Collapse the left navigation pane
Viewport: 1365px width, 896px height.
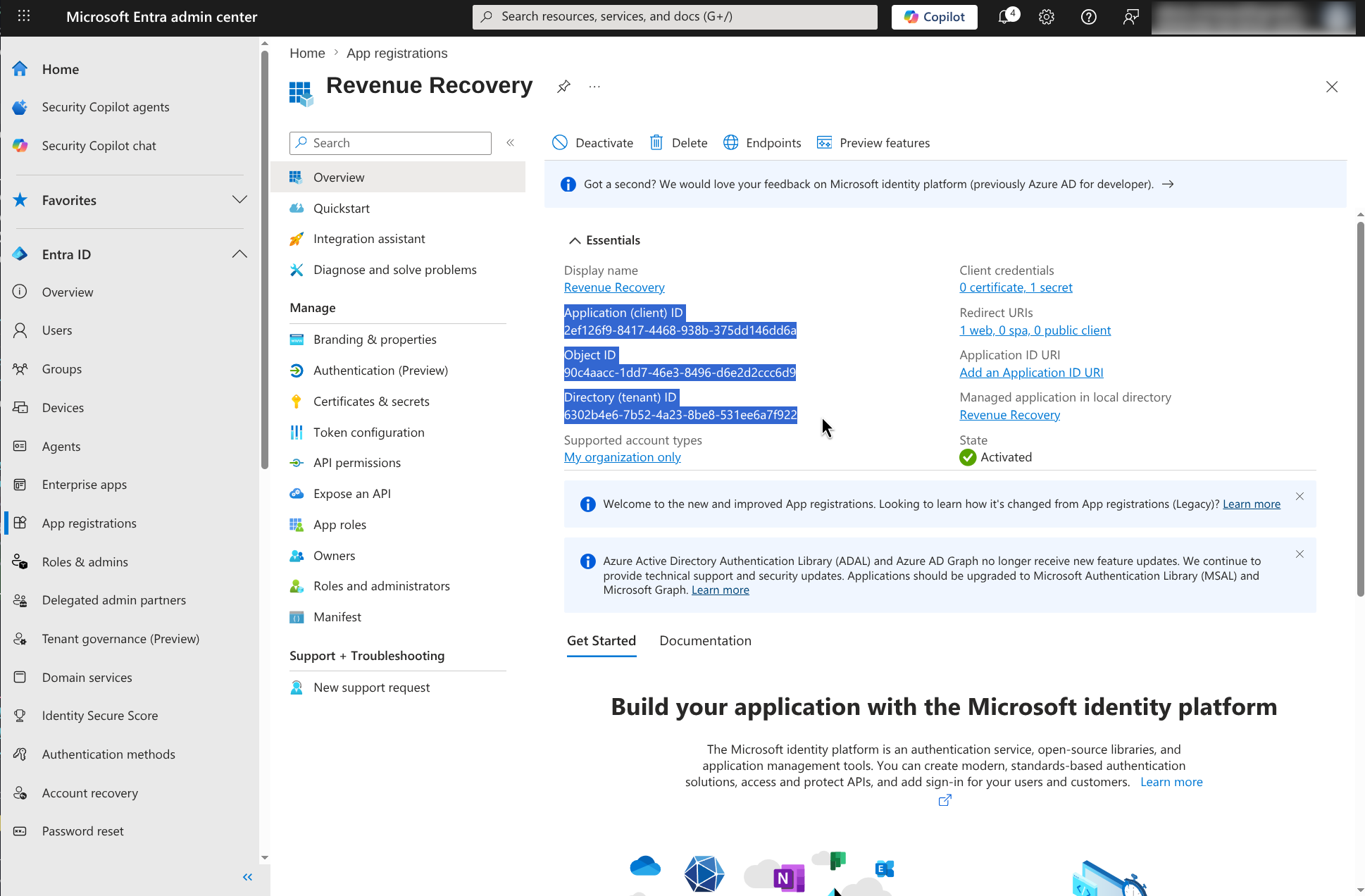(x=247, y=877)
